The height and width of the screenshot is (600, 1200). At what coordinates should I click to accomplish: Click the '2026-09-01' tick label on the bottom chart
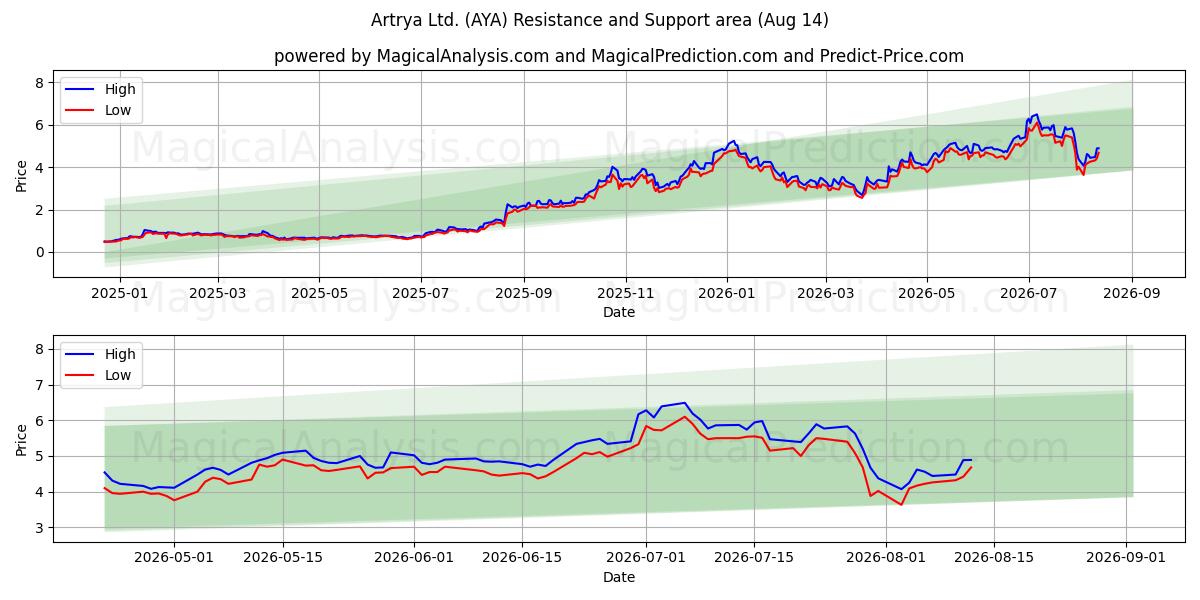(1126, 559)
